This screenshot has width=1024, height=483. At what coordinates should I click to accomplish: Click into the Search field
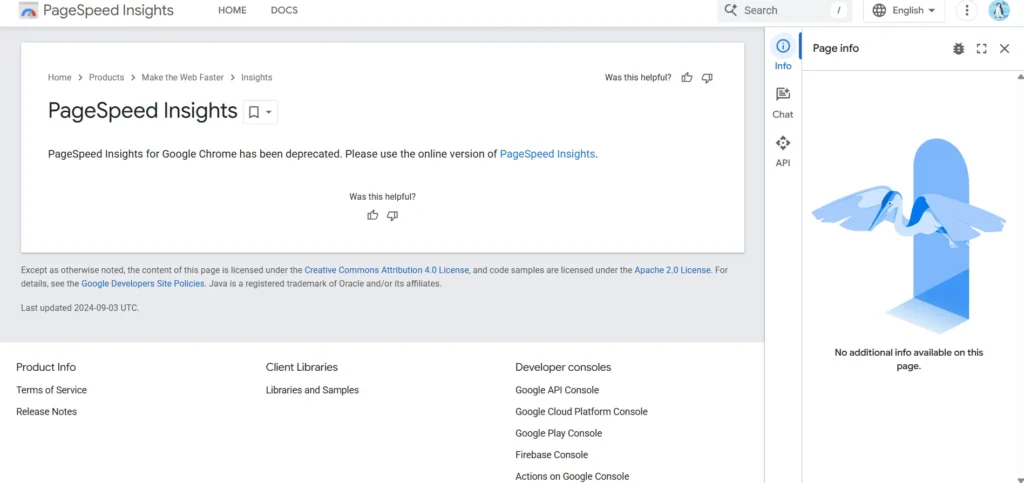[784, 10]
